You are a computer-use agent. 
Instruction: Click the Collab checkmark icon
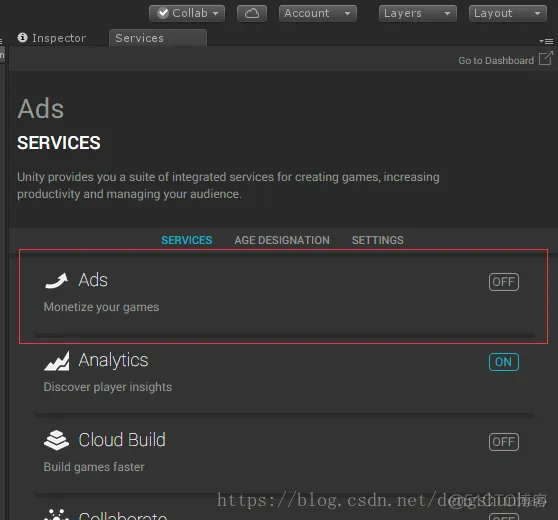click(163, 13)
